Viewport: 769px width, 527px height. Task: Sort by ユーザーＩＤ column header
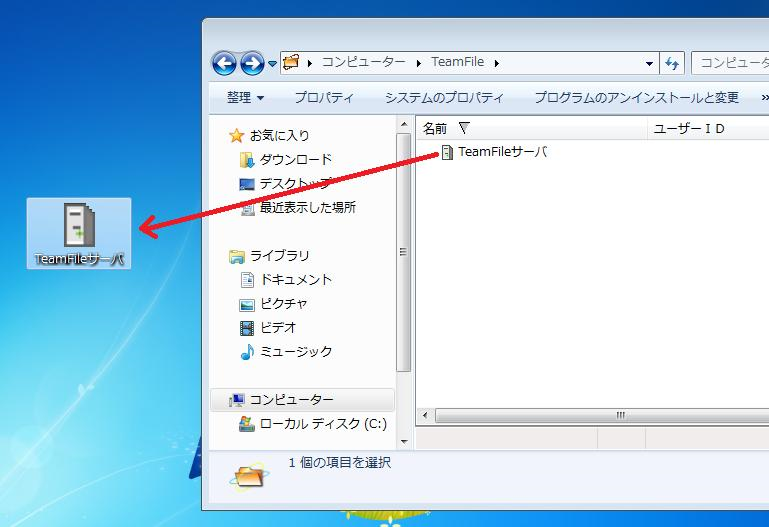click(688, 129)
